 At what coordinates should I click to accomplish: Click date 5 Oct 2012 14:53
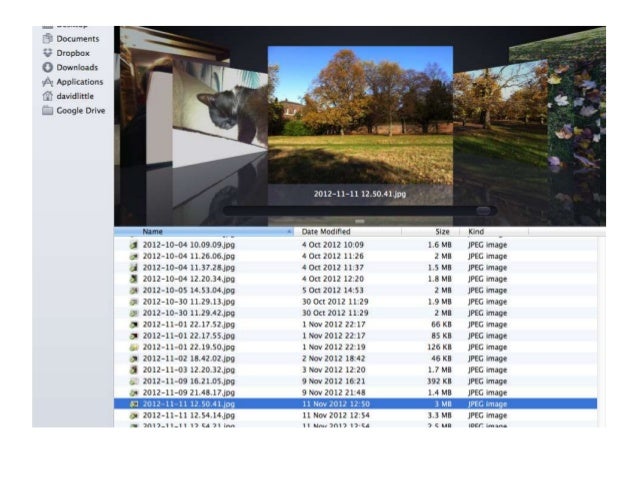tap(333, 290)
